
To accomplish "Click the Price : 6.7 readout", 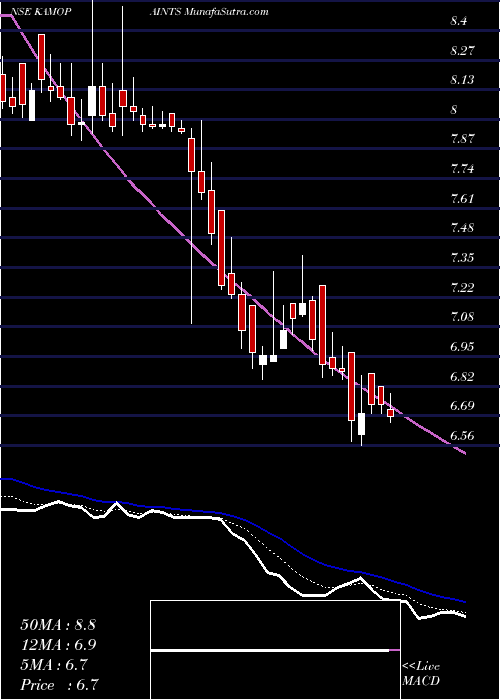I will point(59,685).
